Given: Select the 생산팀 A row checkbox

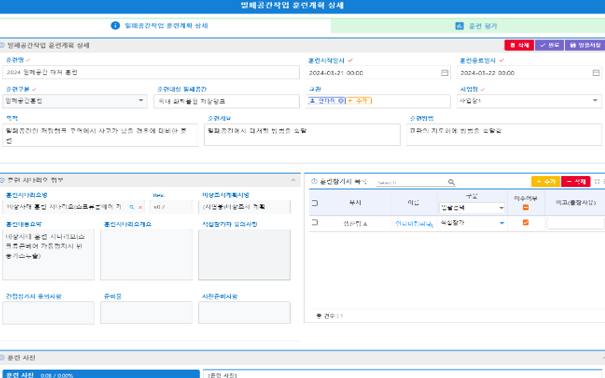Looking at the screenshot, I should [x=315, y=223].
